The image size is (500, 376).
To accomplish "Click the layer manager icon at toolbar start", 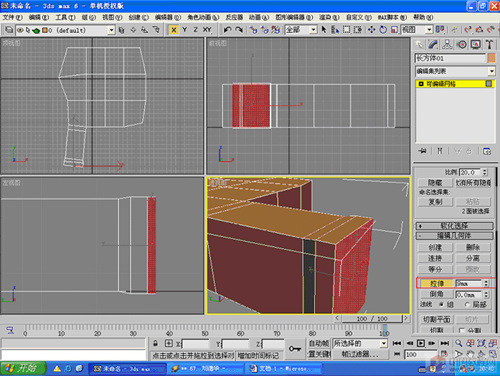I will click(9, 30).
